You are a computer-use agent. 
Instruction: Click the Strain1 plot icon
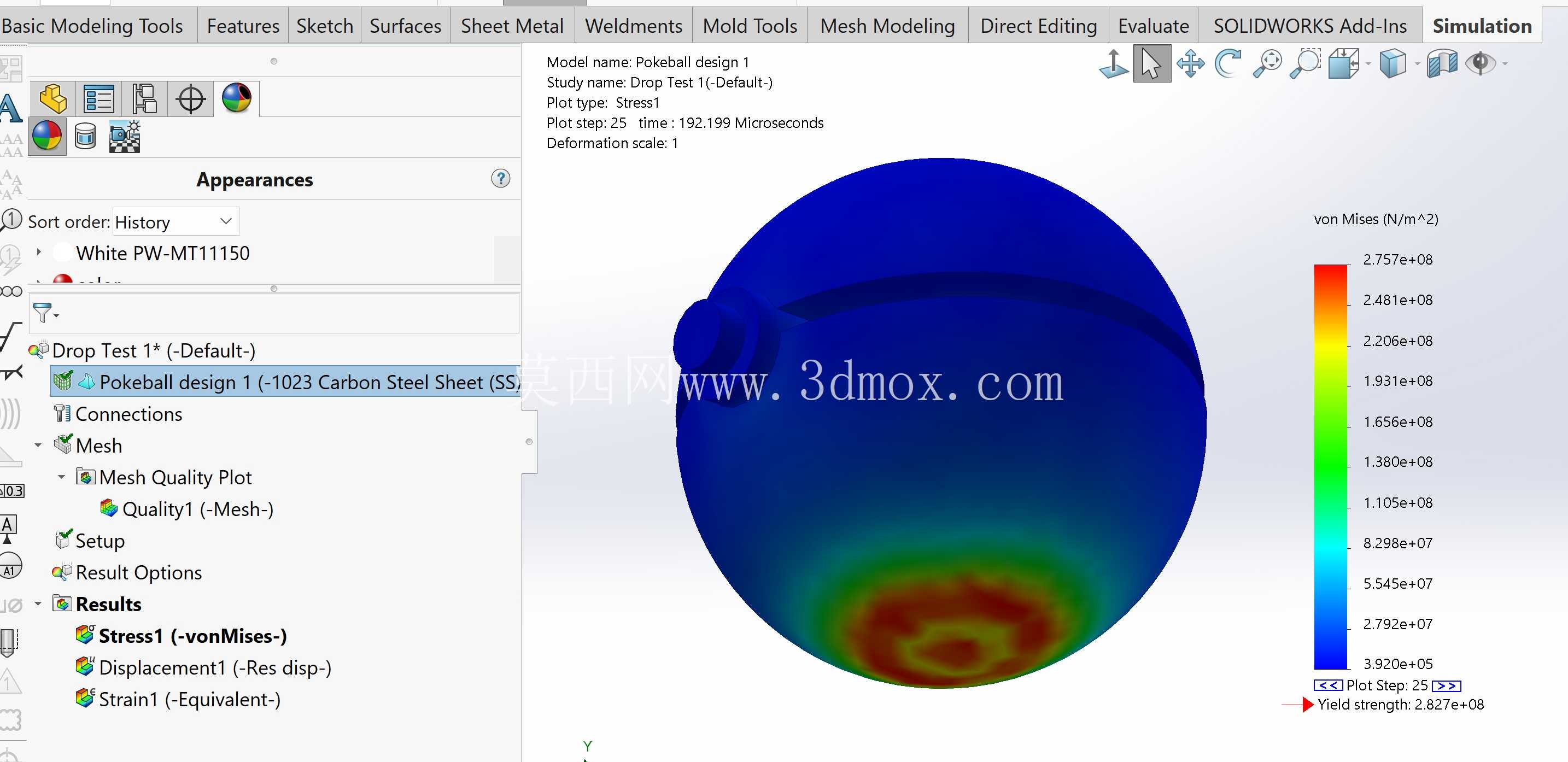[x=85, y=698]
